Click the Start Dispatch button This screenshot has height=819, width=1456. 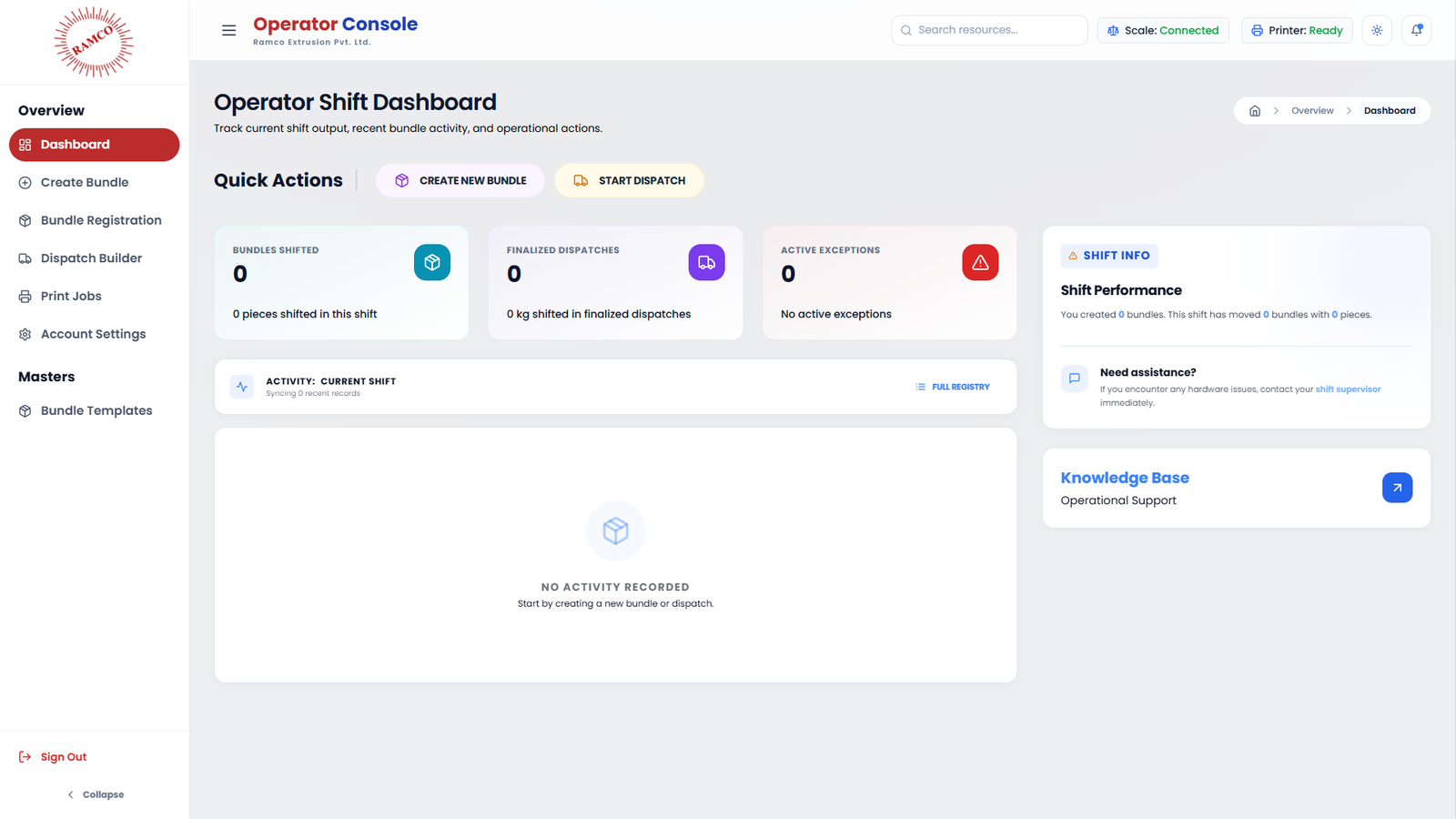pos(630,180)
